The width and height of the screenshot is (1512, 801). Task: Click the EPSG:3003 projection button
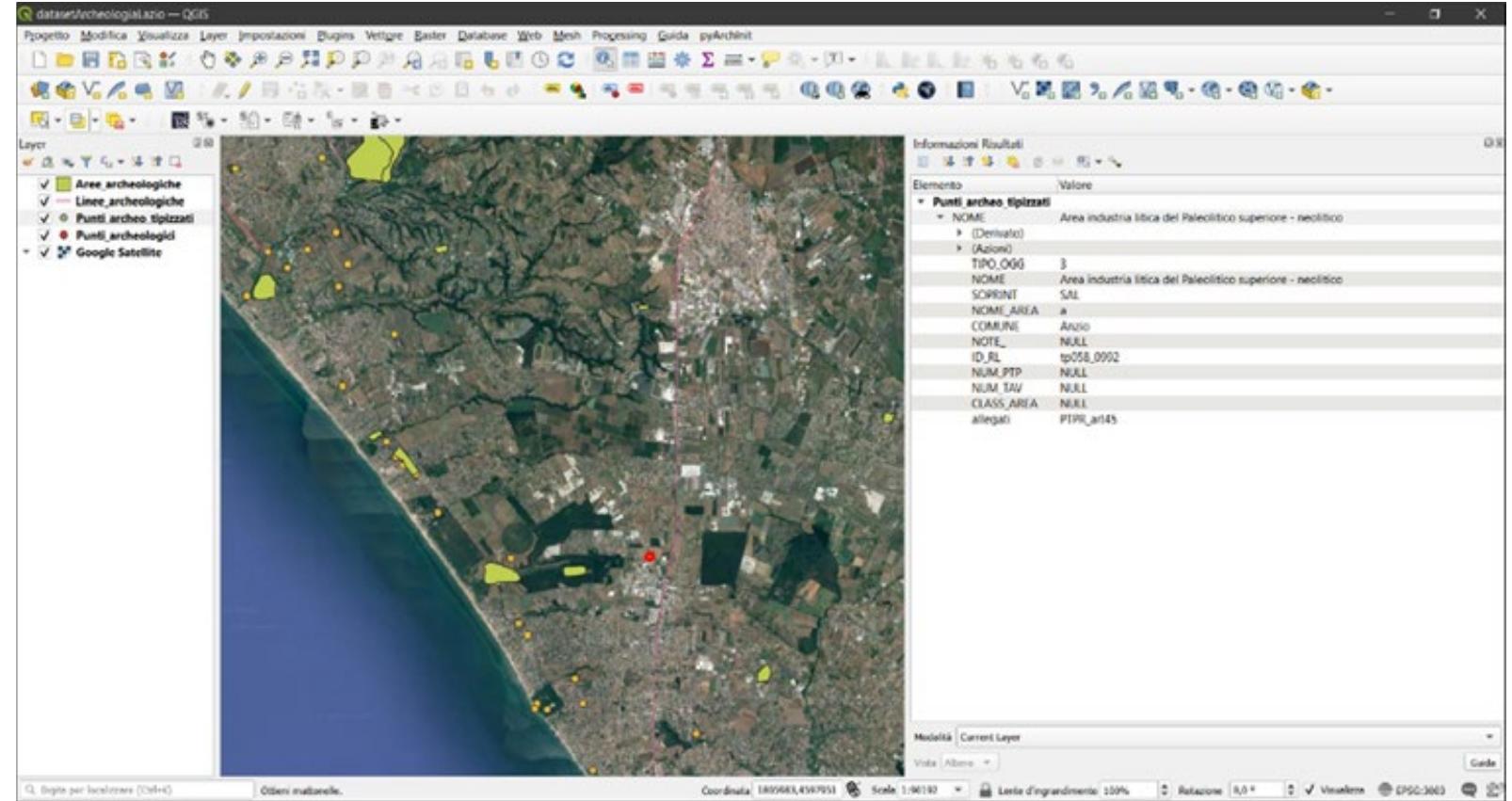point(1412,790)
